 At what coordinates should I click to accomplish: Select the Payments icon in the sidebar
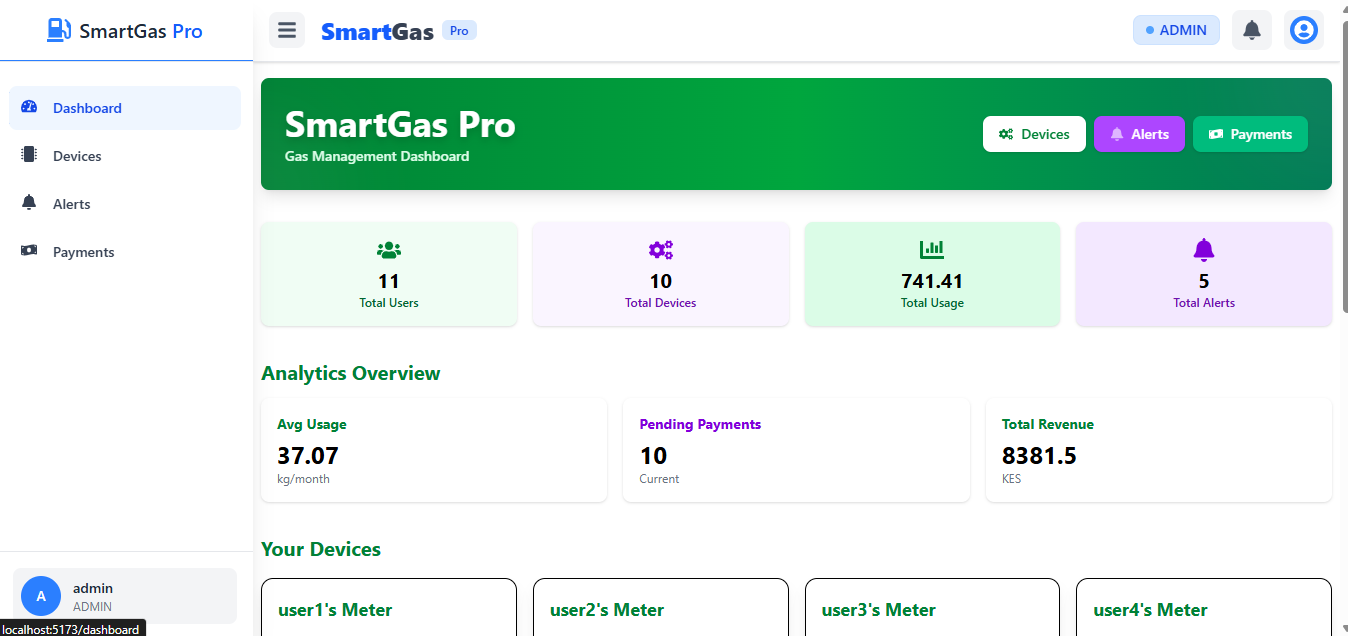point(29,251)
